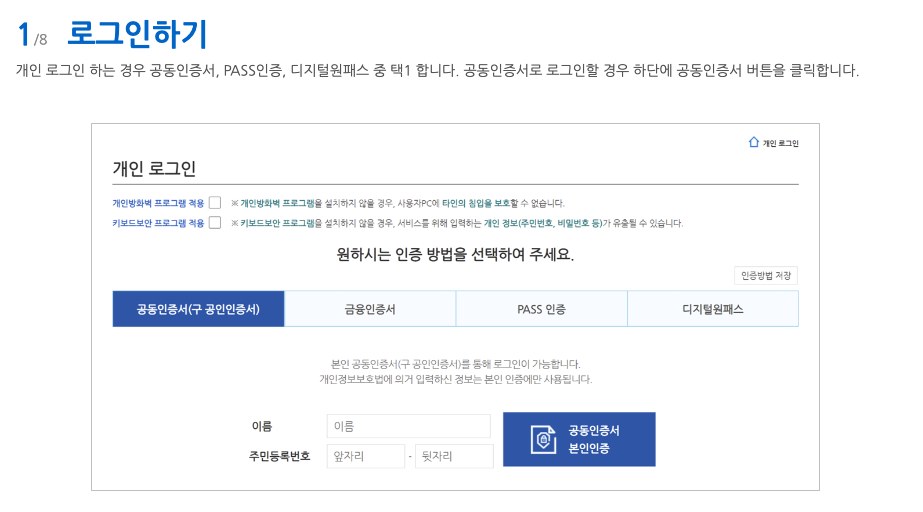This screenshot has height=512, width=923.
Task: Enable the 개인방화벽 프로그램 적용 checkbox
Action: coord(215,203)
